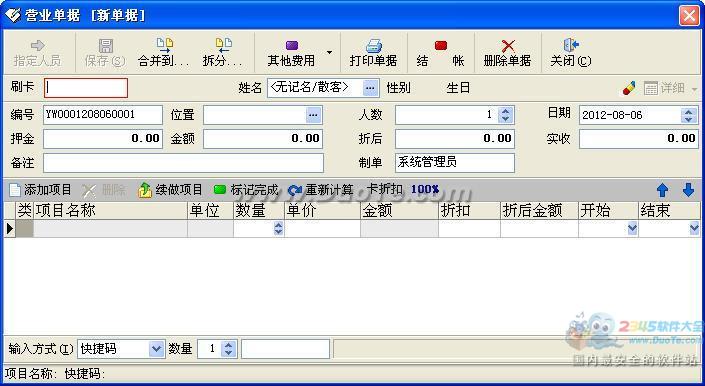Screen dimensions: 705x386
Task: Click the 保存(S) save icon
Action: tap(105, 46)
